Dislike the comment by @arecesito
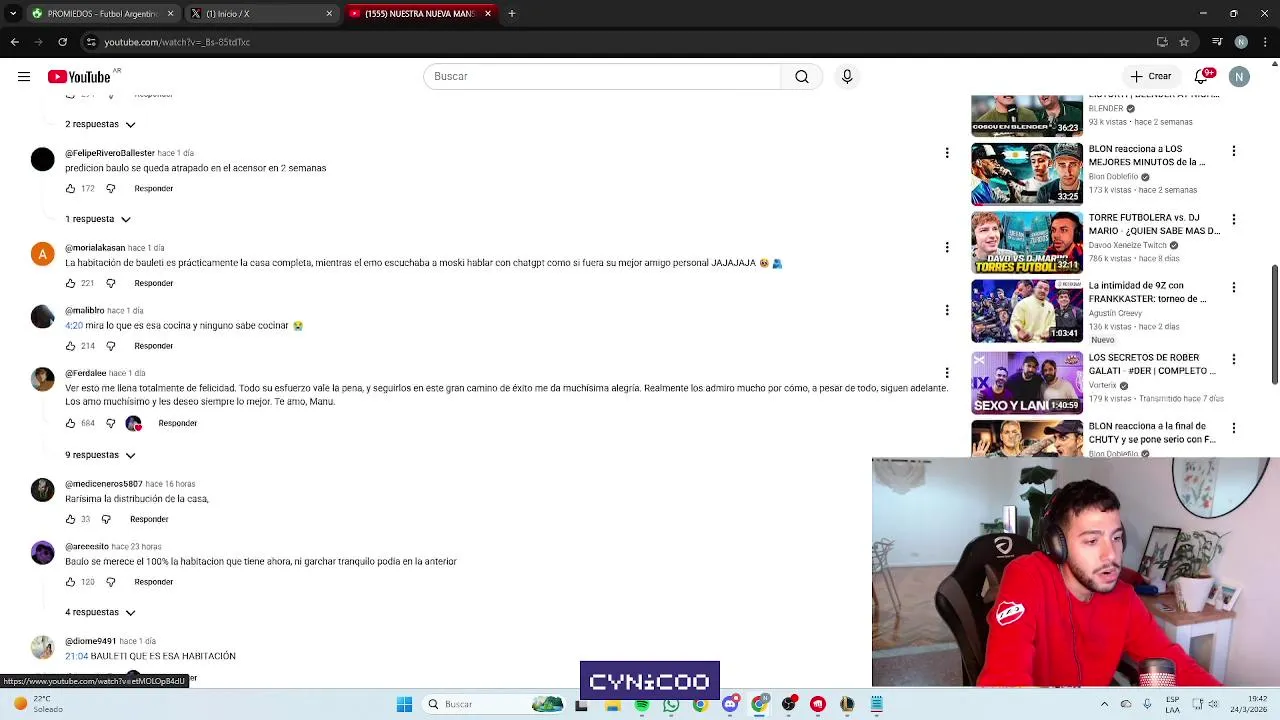 (111, 582)
